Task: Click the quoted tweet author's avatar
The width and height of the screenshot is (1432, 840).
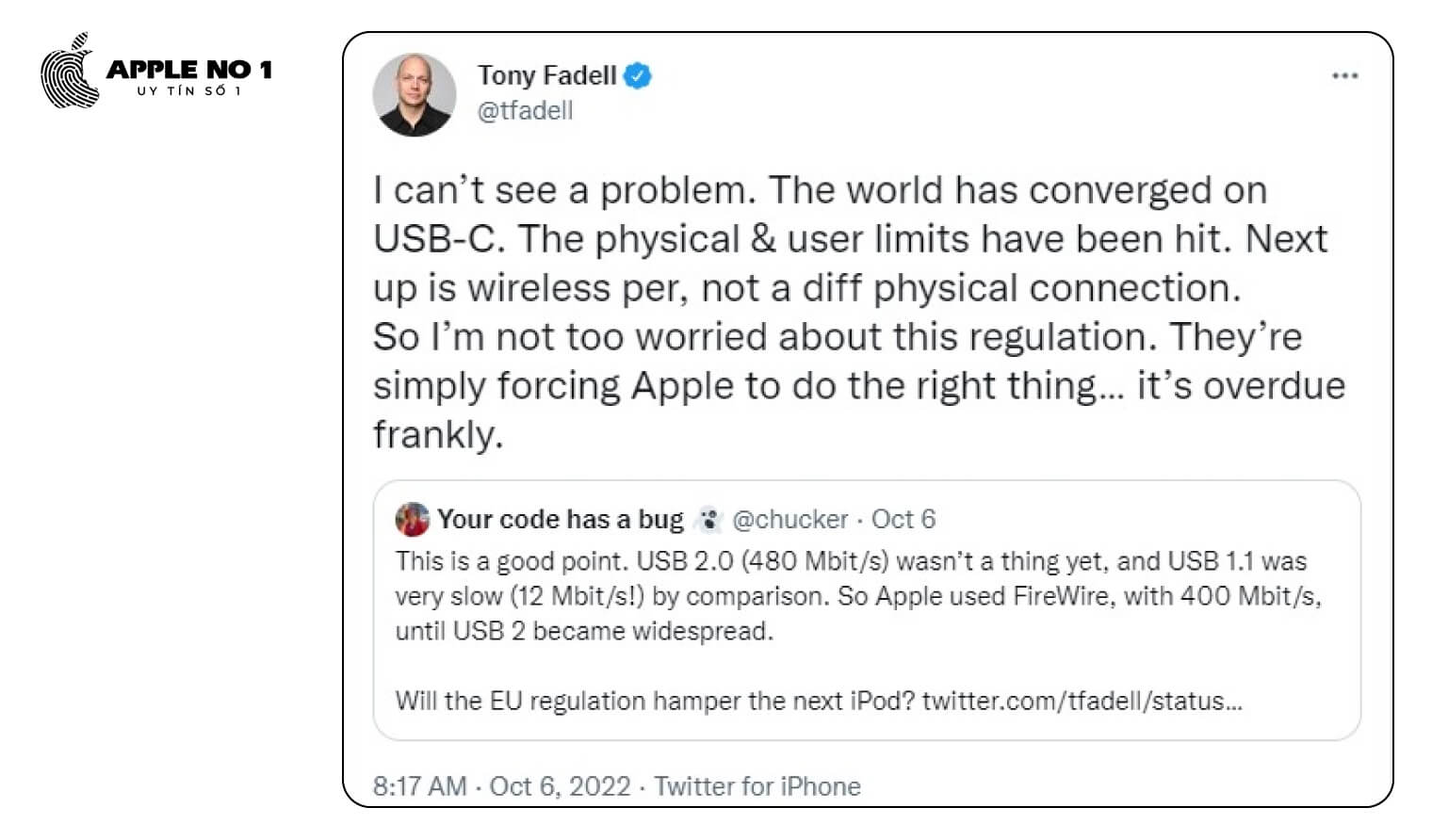Action: 413,519
